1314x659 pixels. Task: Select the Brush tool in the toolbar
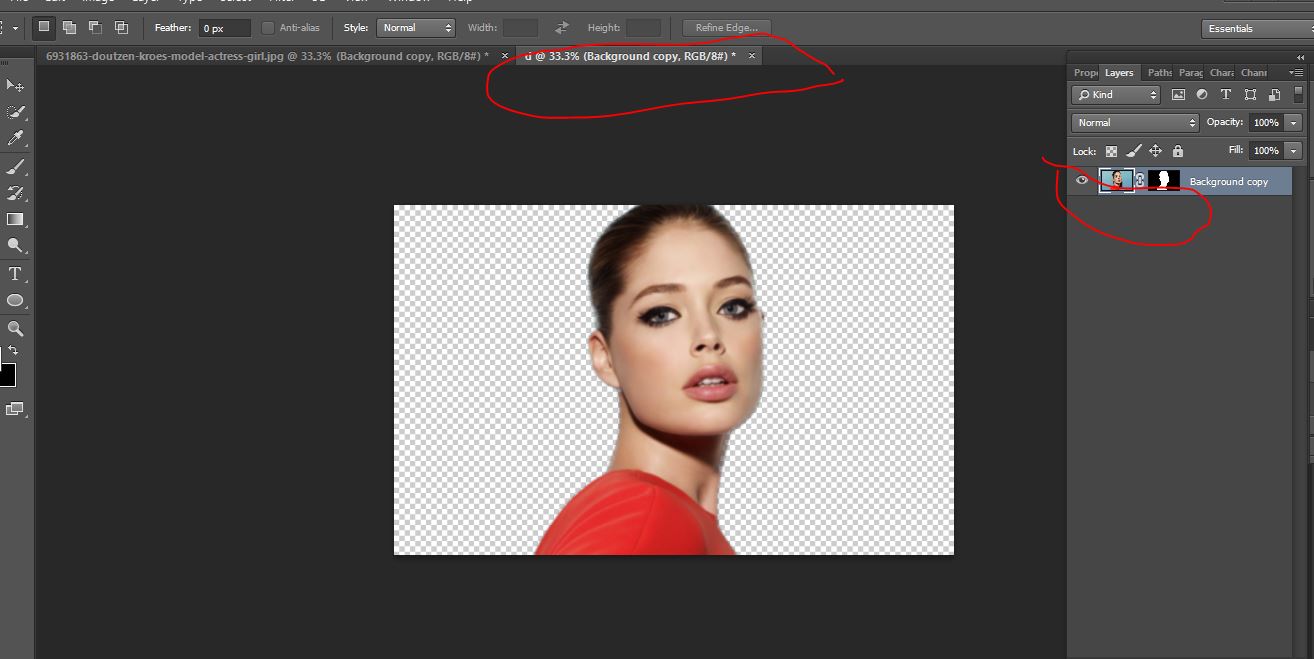(15, 165)
